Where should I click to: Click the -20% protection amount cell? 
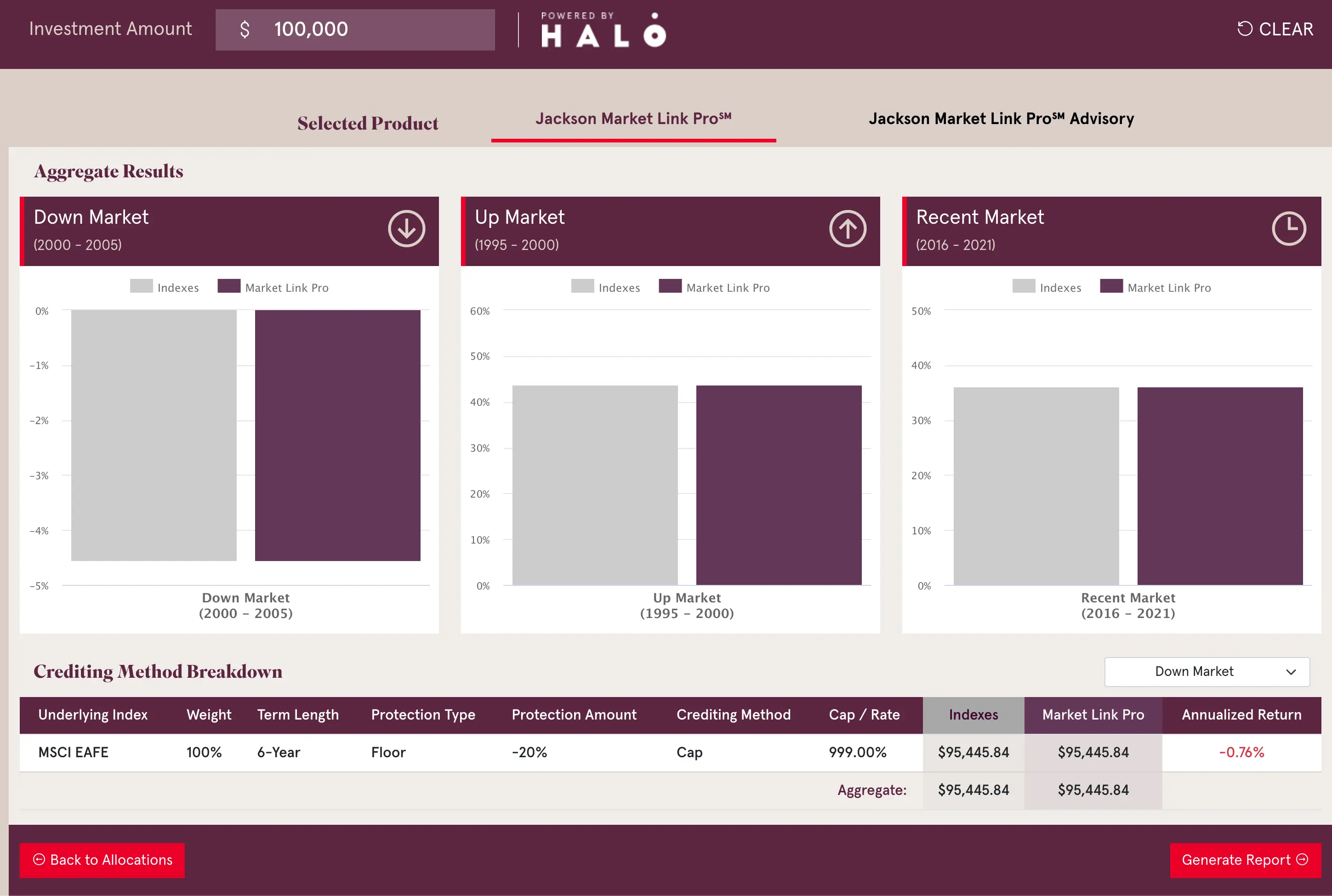coord(529,752)
